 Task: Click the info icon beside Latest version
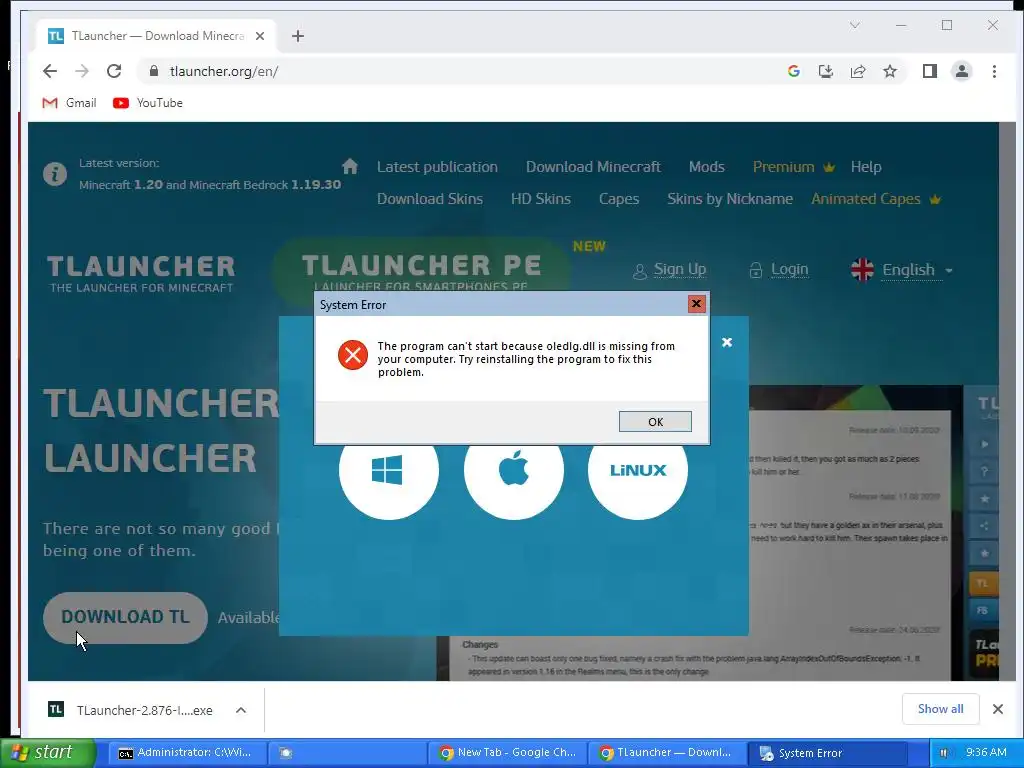[55, 174]
